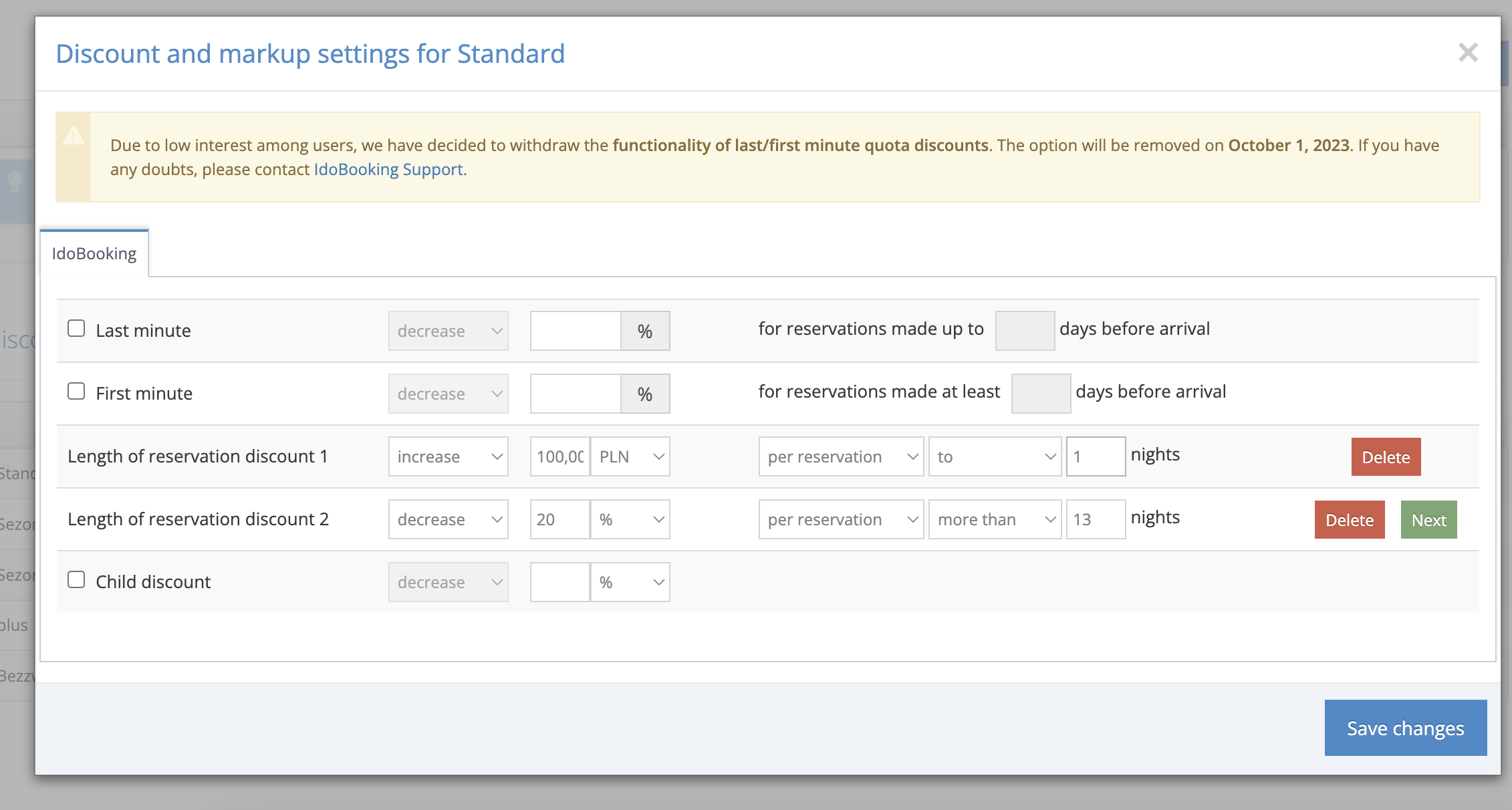Click the nights field containing 13
This screenshot has height=810, width=1512.
[x=1095, y=520]
